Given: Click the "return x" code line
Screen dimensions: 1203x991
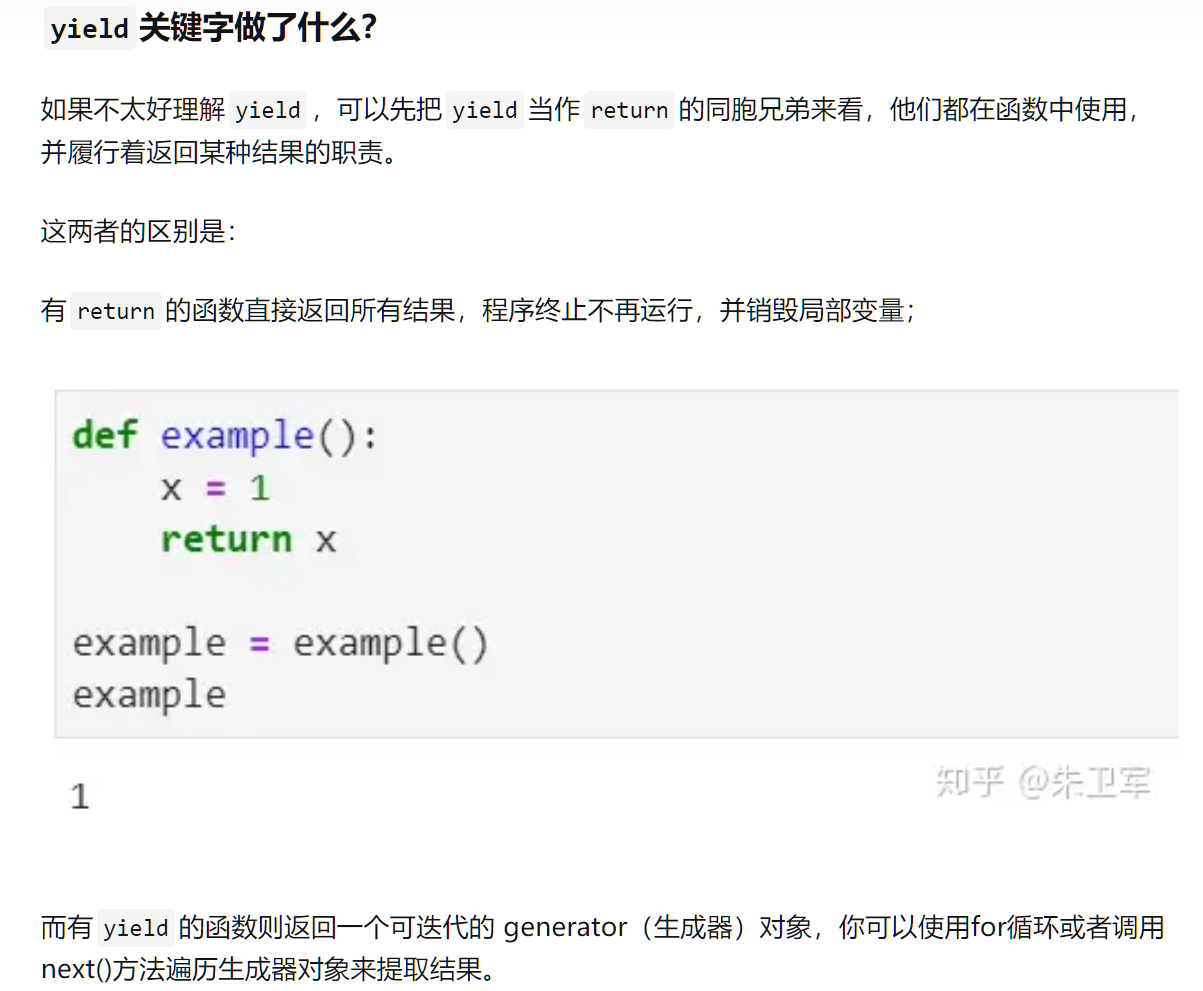Looking at the screenshot, I should pyautogui.click(x=248, y=540).
